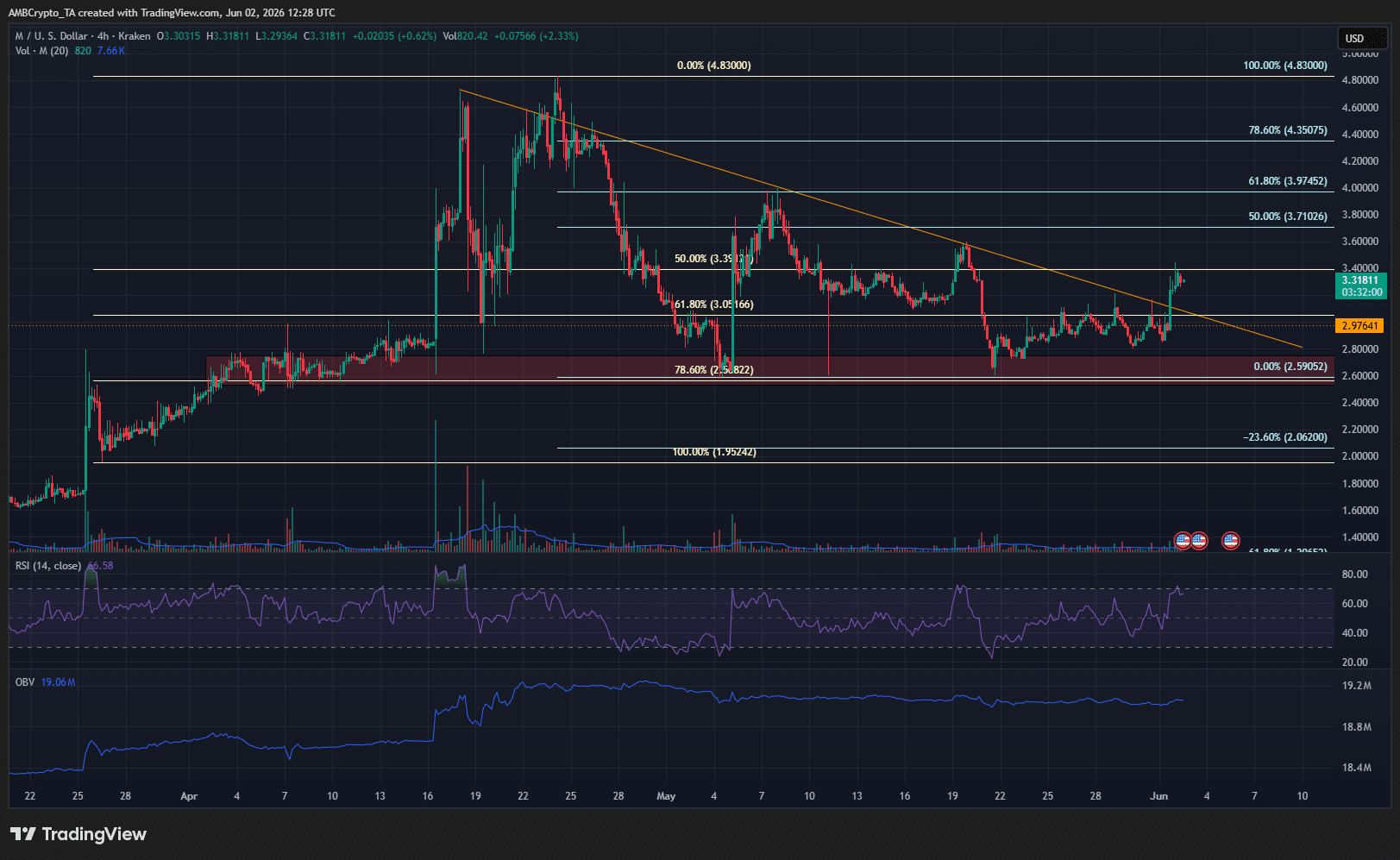Click the 19.2M OBV axis tick
Image resolution: width=1400 pixels, height=860 pixels.
[x=1357, y=686]
